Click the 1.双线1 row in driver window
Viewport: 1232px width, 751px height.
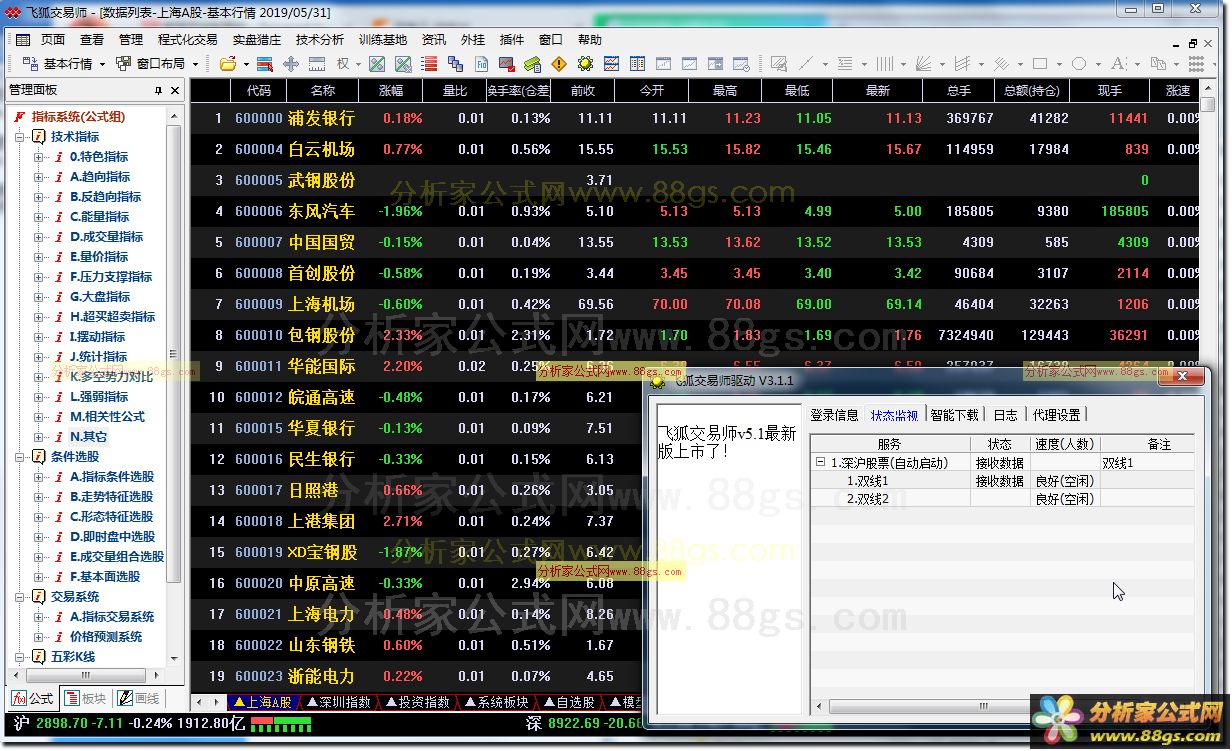1002,481
